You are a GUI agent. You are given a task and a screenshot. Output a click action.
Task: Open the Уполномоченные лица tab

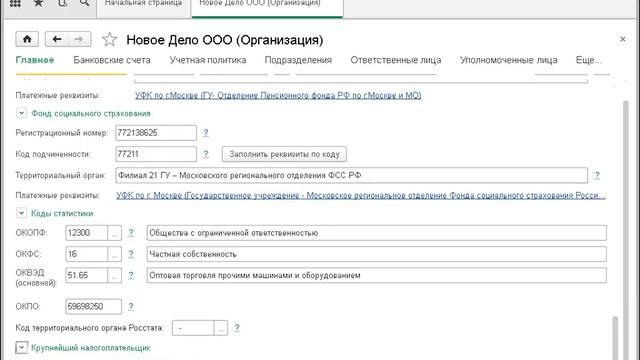coord(509,60)
